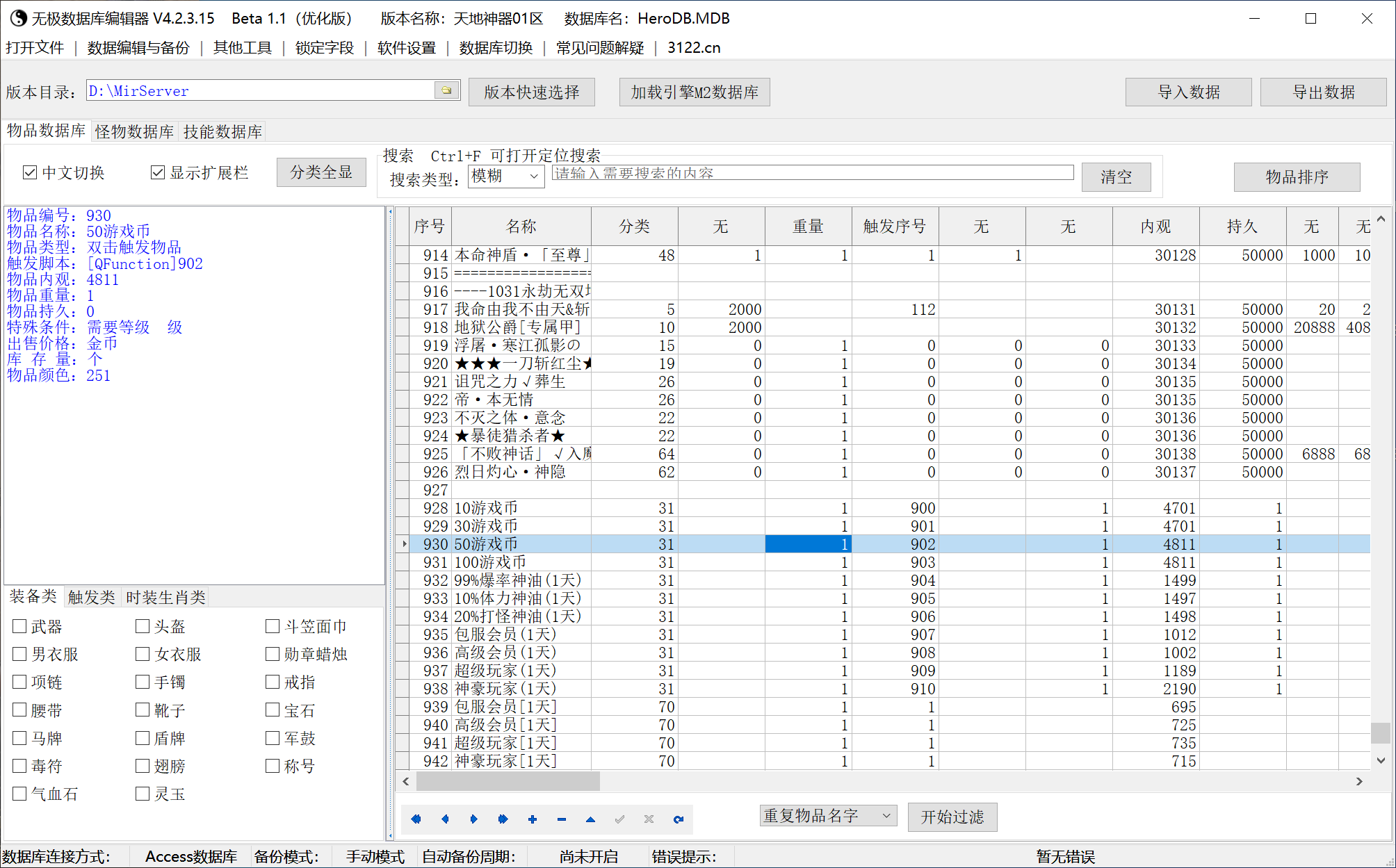The image size is (1396, 868).
Task: Open the 数据编辑与备份 menu
Action: click(x=138, y=47)
